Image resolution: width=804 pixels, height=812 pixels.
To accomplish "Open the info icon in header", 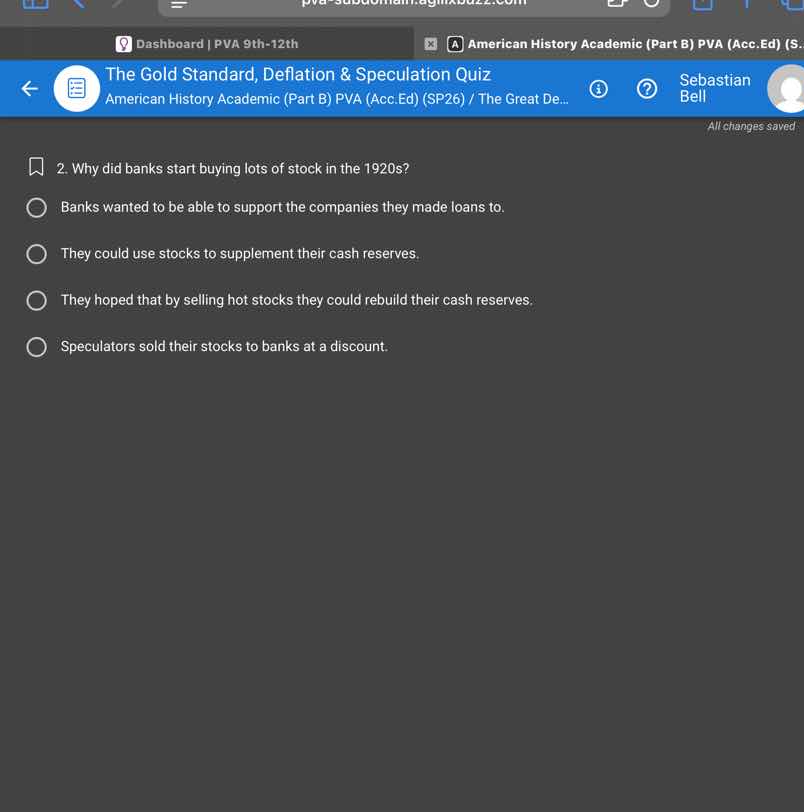I will (598, 89).
